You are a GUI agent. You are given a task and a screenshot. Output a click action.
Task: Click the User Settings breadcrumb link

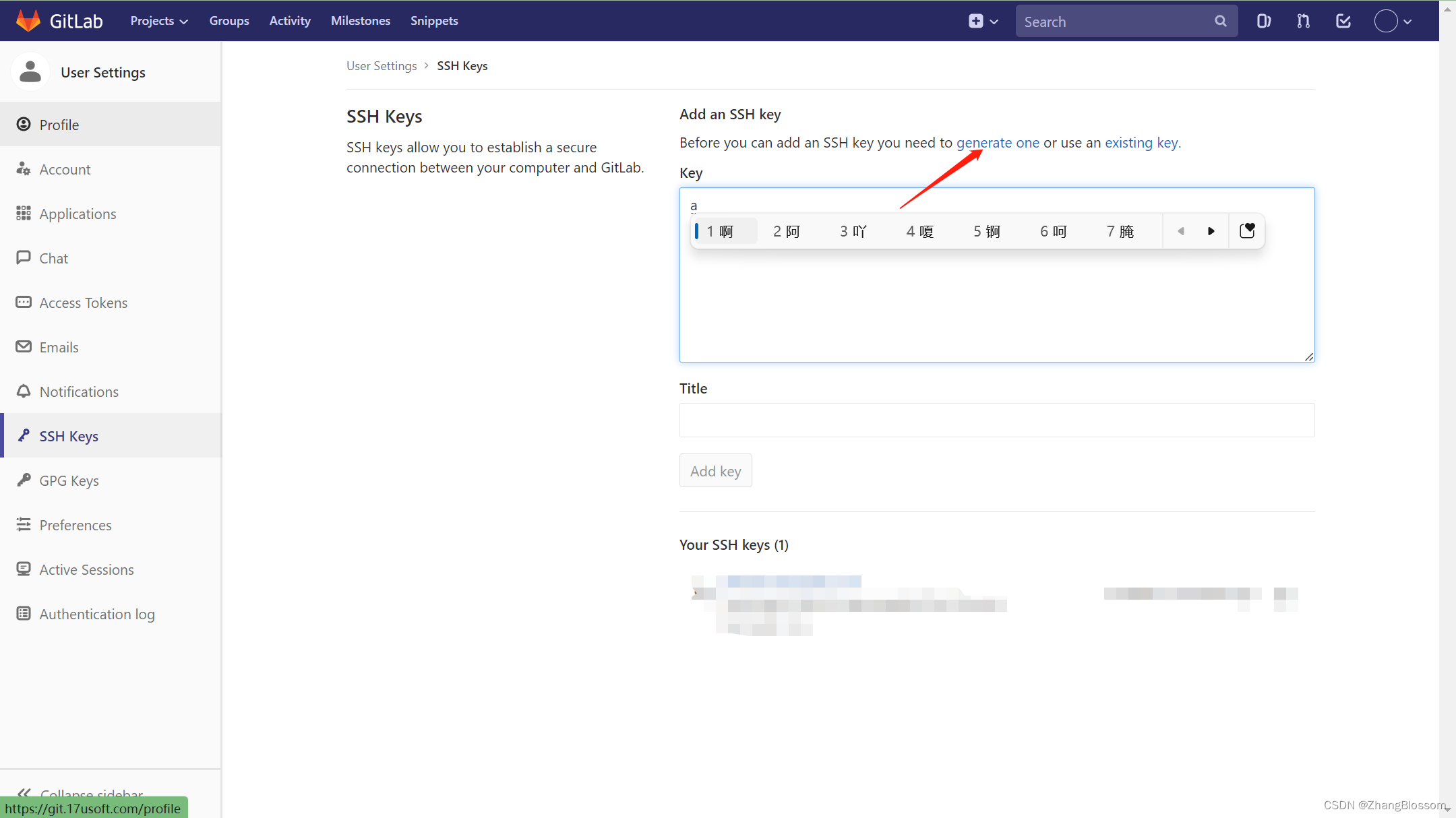(x=382, y=65)
